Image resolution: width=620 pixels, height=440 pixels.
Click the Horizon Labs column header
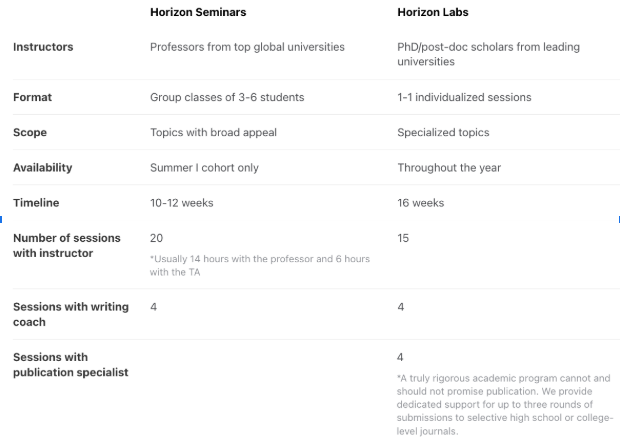433,12
